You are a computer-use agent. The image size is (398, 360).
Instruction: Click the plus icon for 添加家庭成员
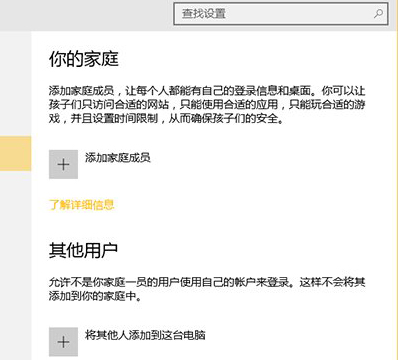click(x=63, y=164)
